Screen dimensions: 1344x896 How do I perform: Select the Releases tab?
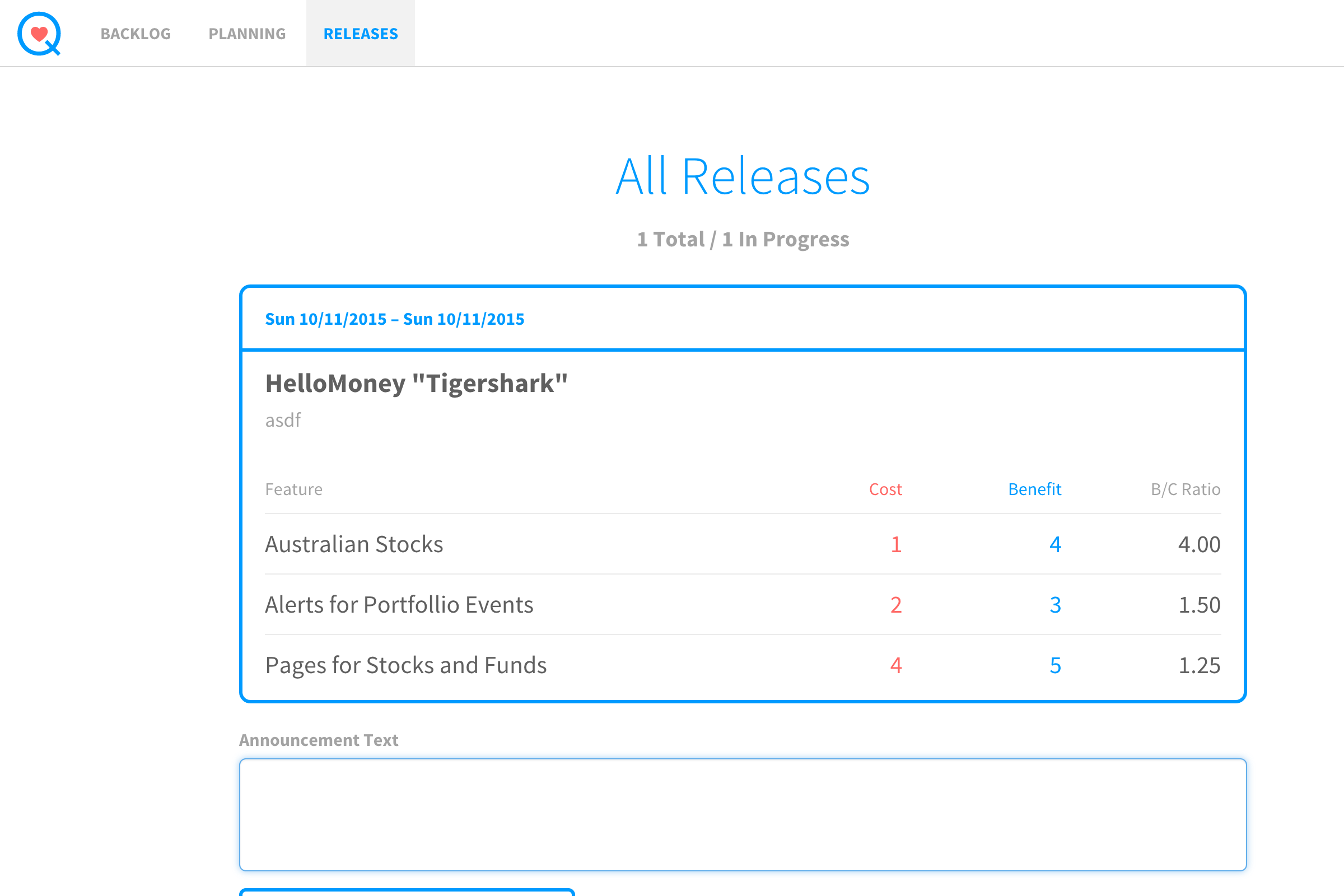click(361, 34)
